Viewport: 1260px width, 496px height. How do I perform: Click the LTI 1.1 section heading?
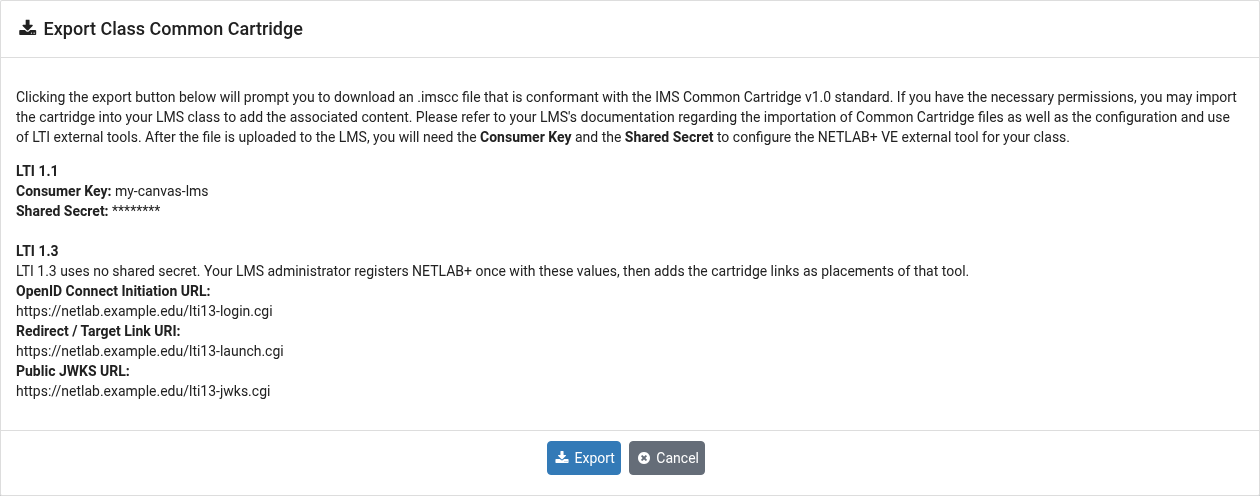point(36,170)
